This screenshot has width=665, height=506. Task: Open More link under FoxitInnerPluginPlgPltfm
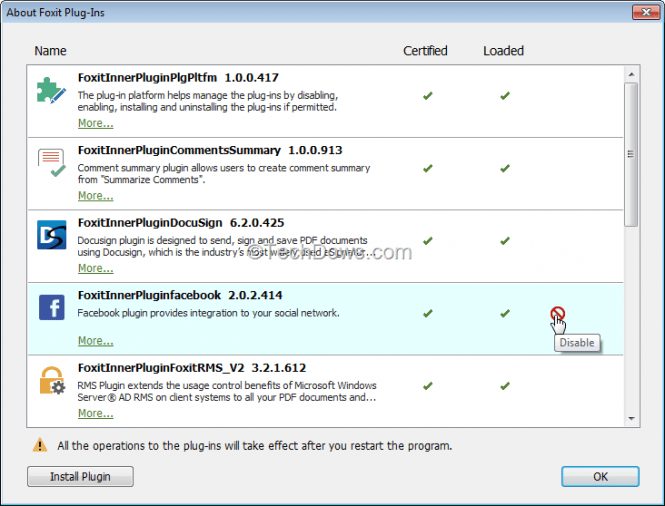(x=95, y=123)
